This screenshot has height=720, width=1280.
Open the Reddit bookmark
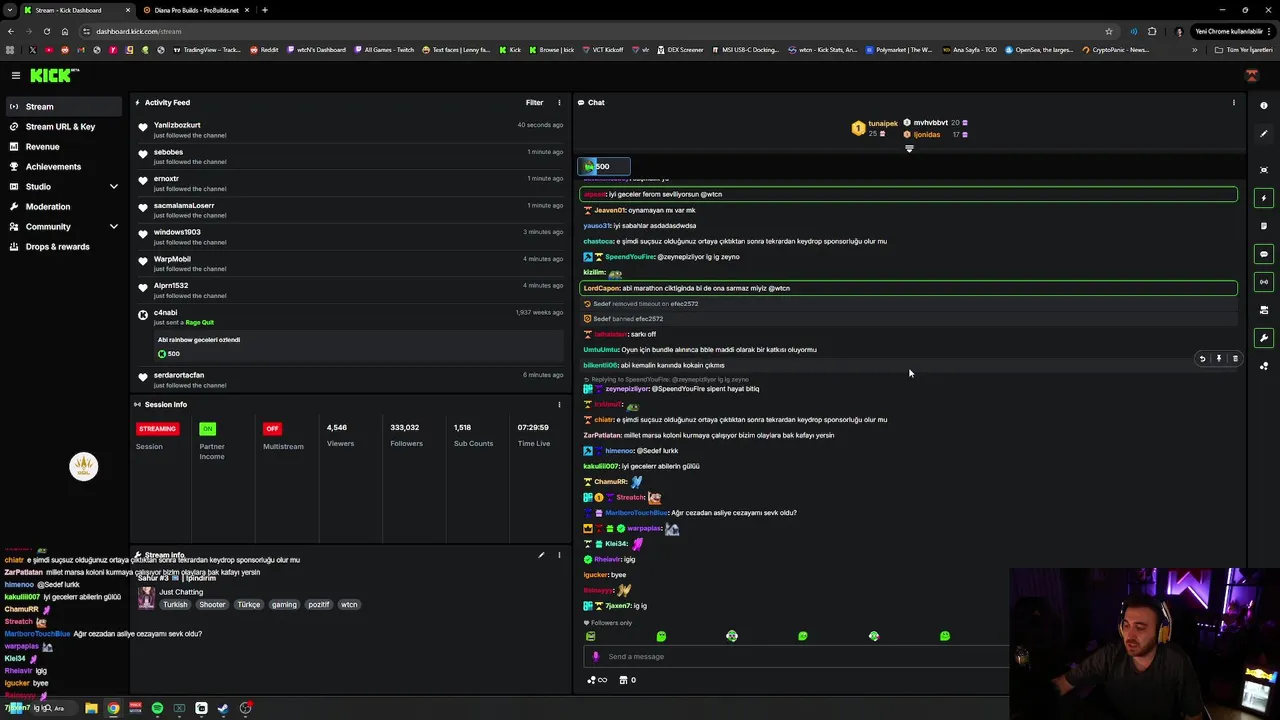point(264,49)
